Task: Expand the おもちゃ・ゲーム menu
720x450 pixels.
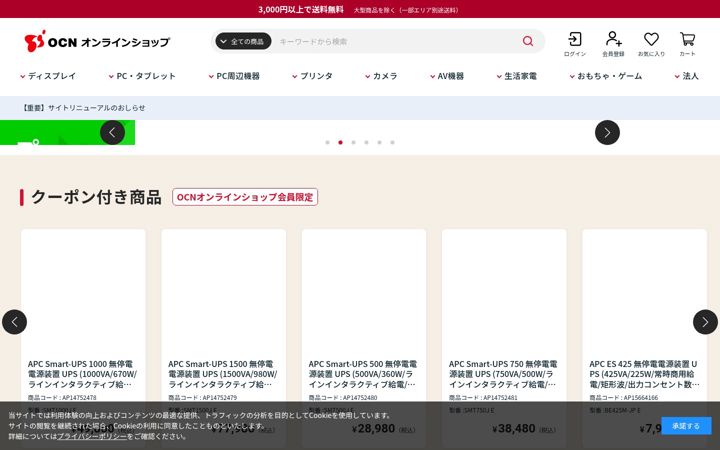Action: click(606, 76)
